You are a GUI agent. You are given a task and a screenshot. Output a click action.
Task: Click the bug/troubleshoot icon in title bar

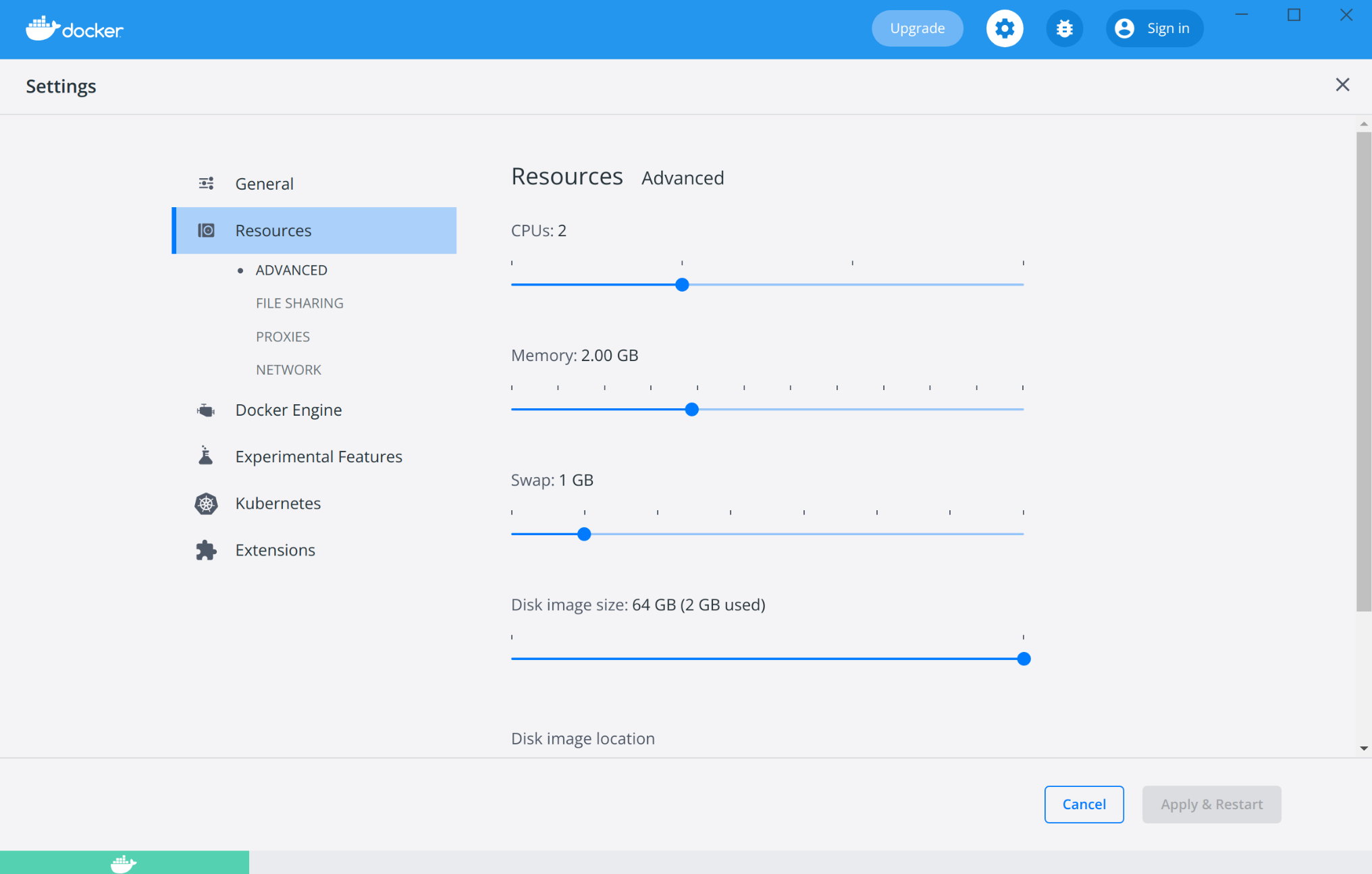click(1064, 28)
